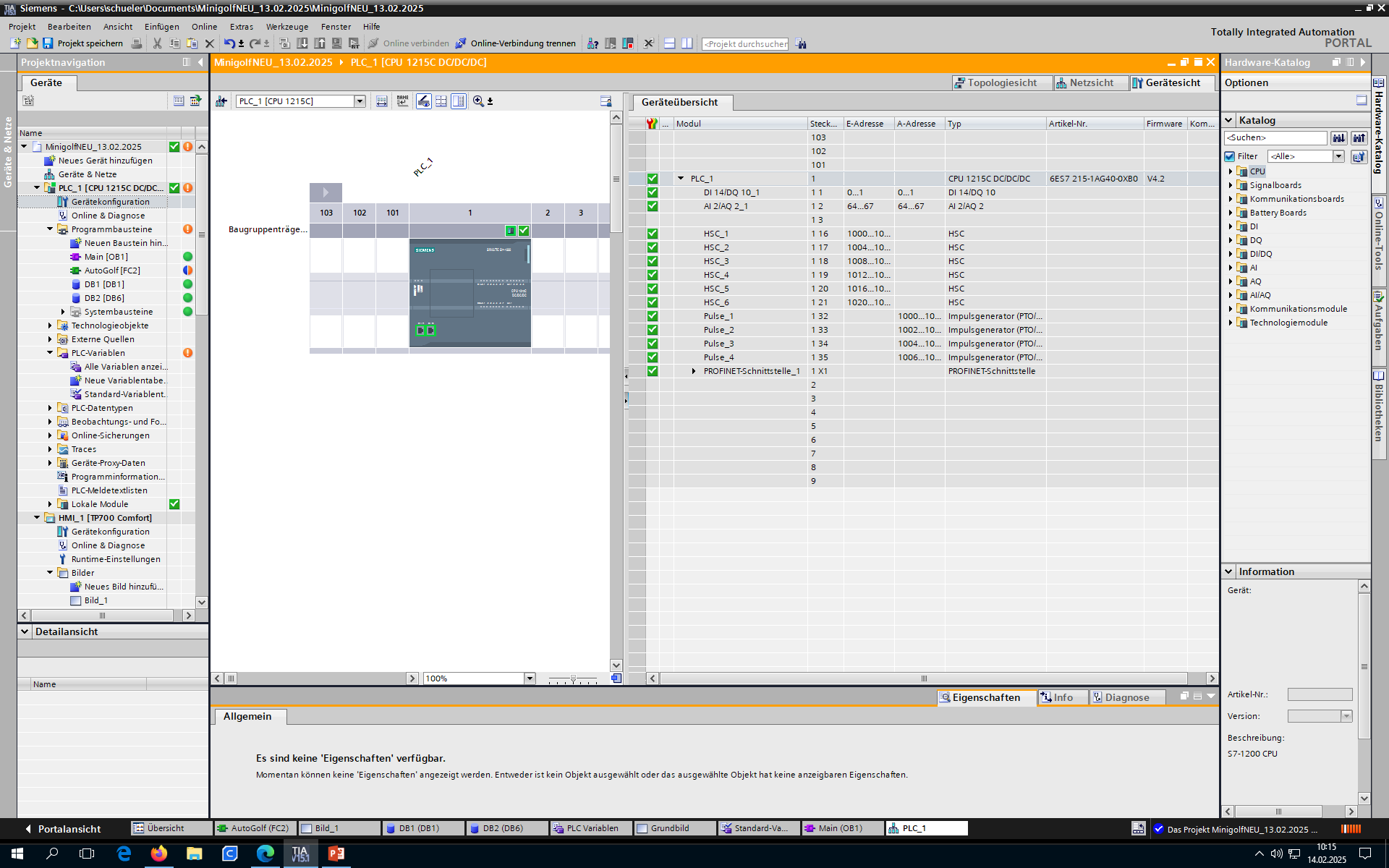Open the Online menu

204,27
